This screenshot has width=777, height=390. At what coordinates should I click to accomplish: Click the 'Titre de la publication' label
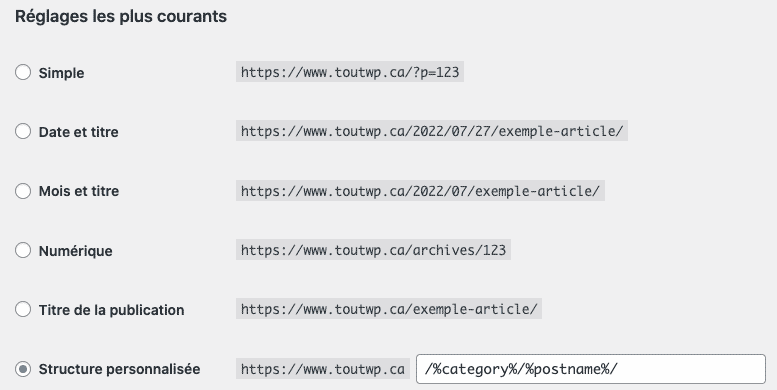(x=111, y=310)
